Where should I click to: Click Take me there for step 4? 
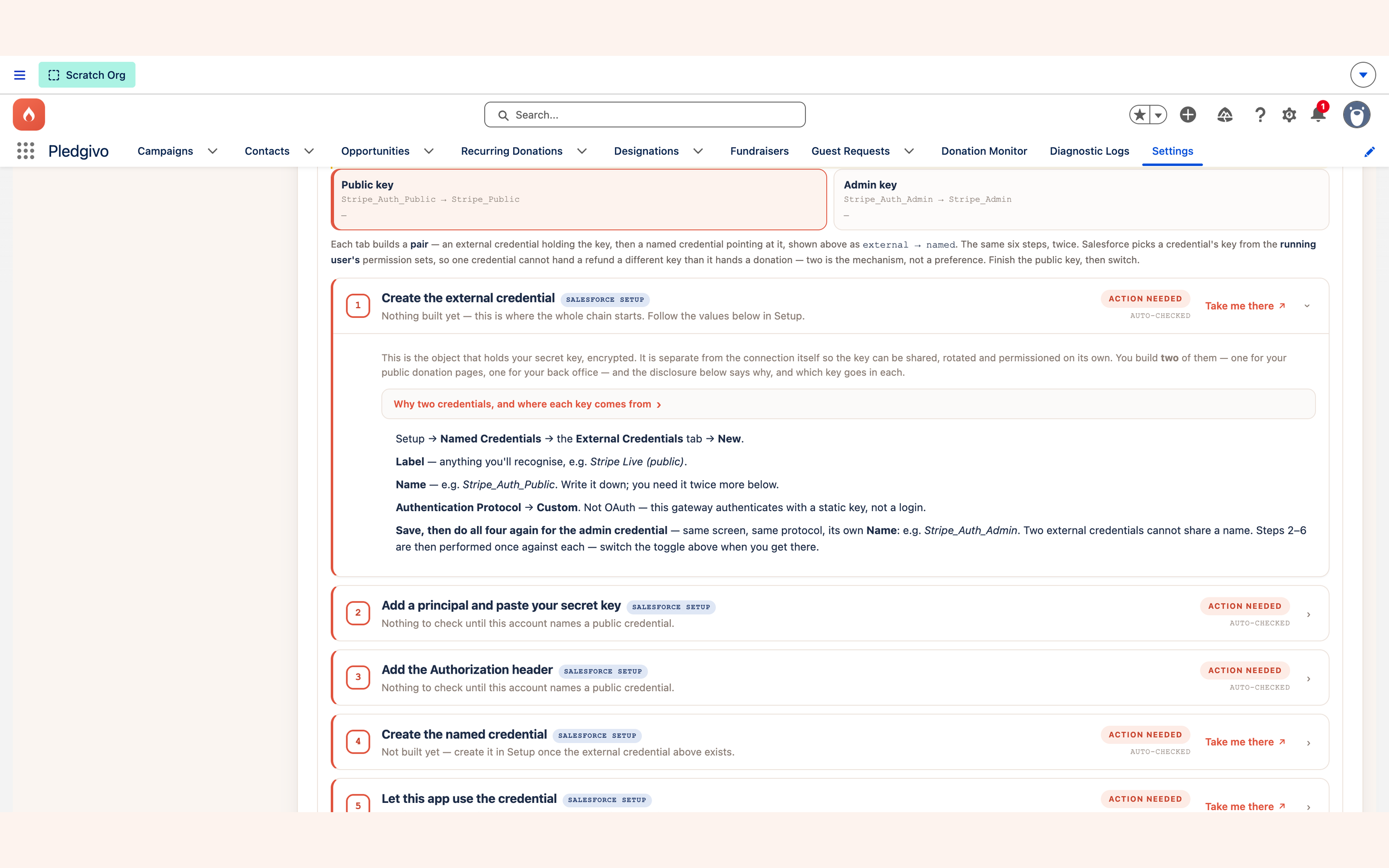coord(1245,742)
